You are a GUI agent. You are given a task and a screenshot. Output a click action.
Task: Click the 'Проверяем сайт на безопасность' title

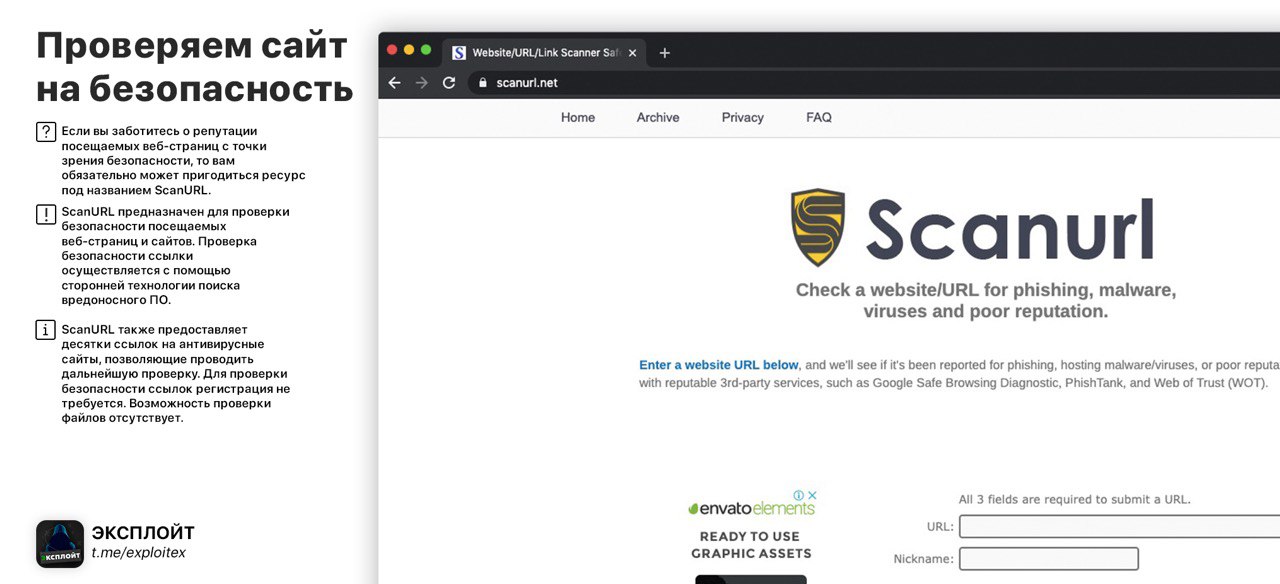(x=194, y=67)
